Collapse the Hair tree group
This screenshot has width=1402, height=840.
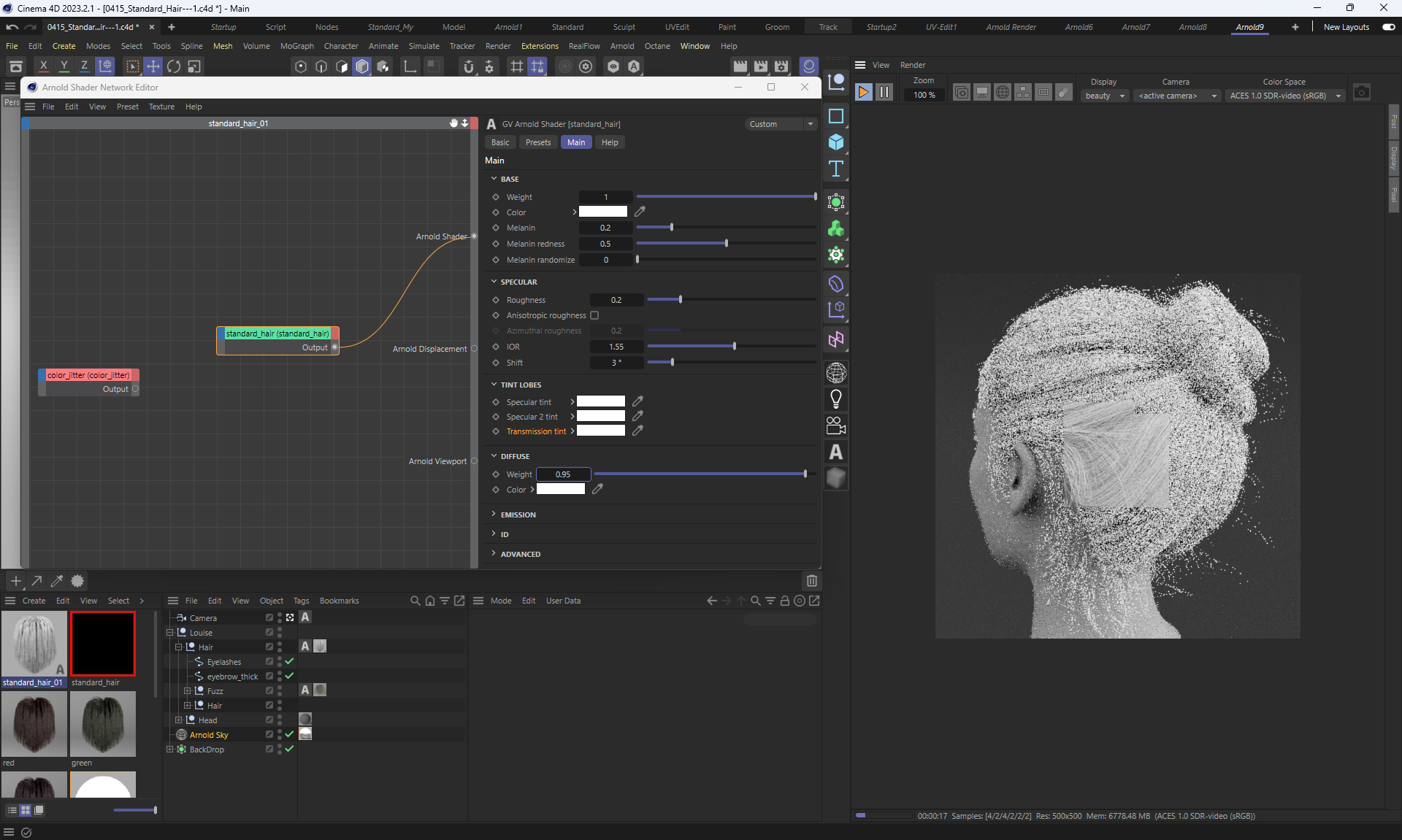[178, 647]
